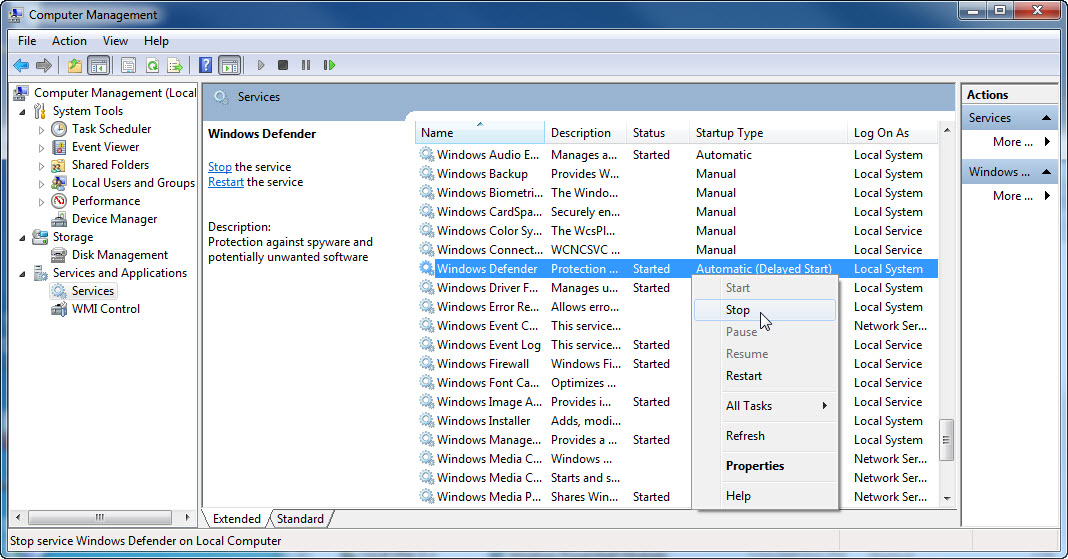Screen dimensions: 1068x559
Task: Collapse the System Tools tree node
Action: 22,111
